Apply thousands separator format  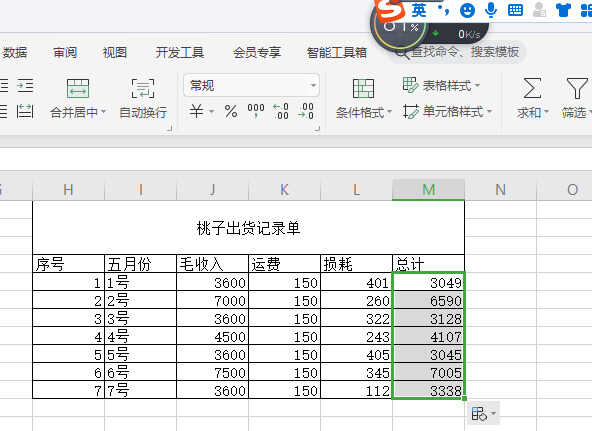256,111
